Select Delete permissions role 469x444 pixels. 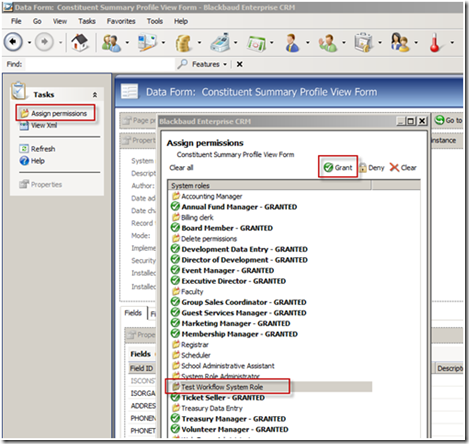[x=204, y=239]
